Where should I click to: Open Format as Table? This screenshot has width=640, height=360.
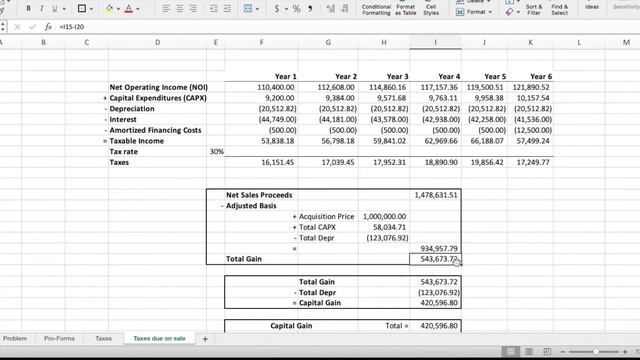pos(405,8)
